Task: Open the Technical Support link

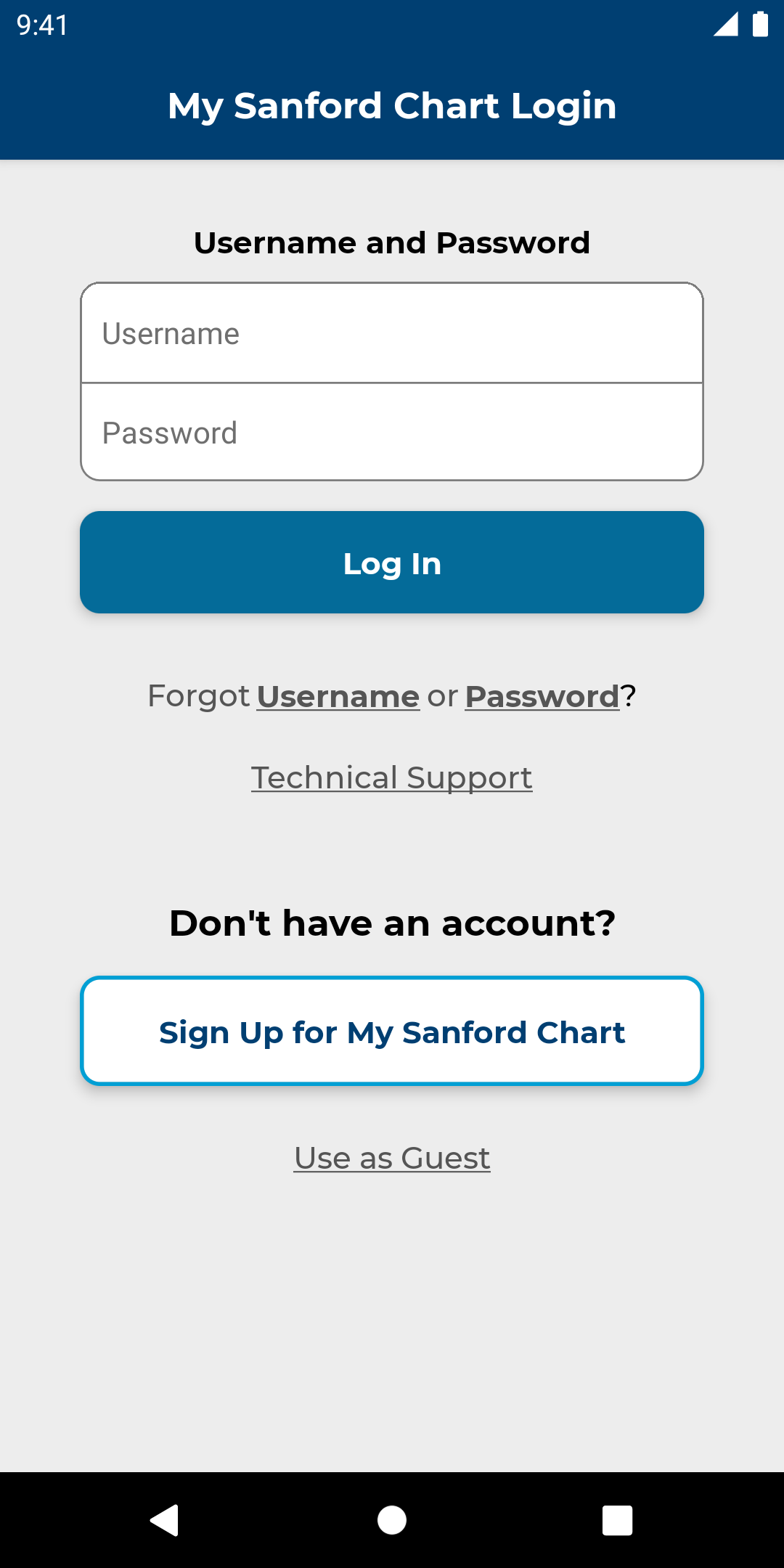Action: [392, 778]
